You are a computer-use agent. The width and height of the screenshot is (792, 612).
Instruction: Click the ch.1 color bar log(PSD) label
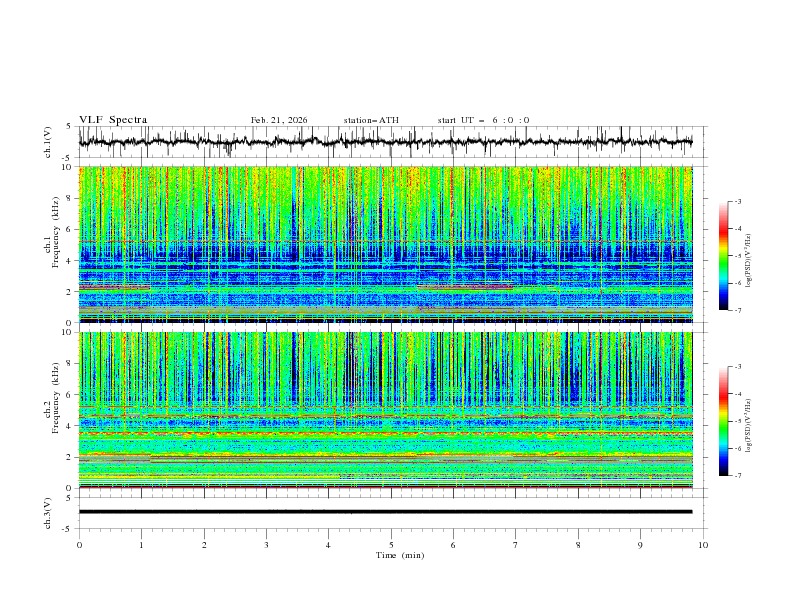point(748,261)
